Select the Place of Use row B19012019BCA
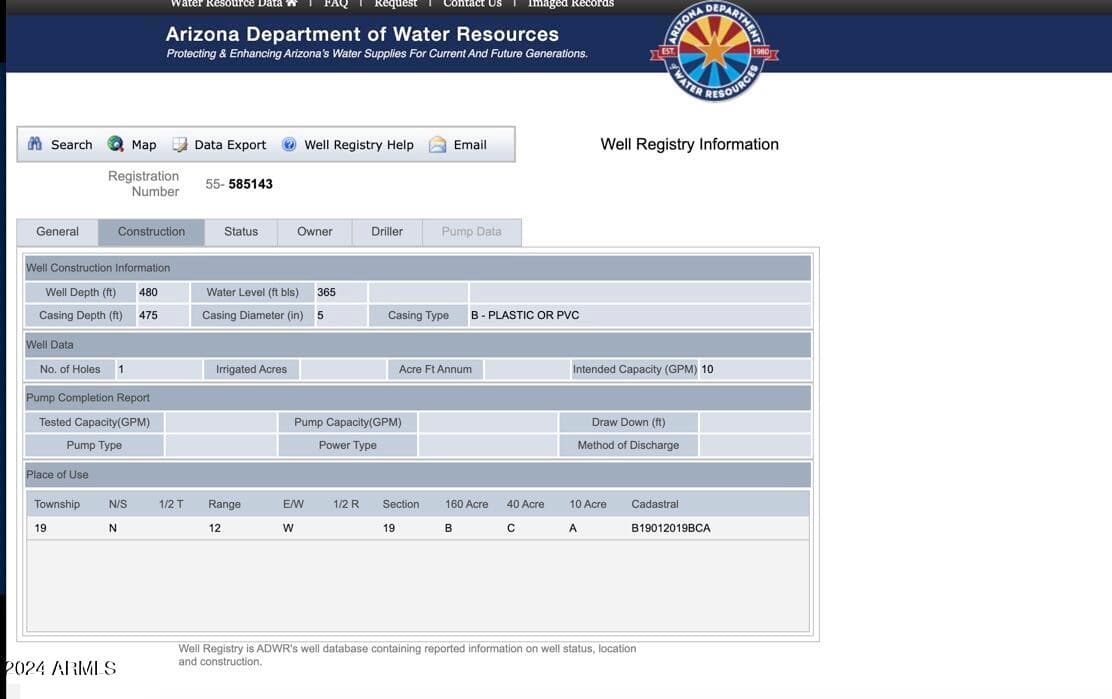Screen dimensions: 1112x699 coord(418,528)
